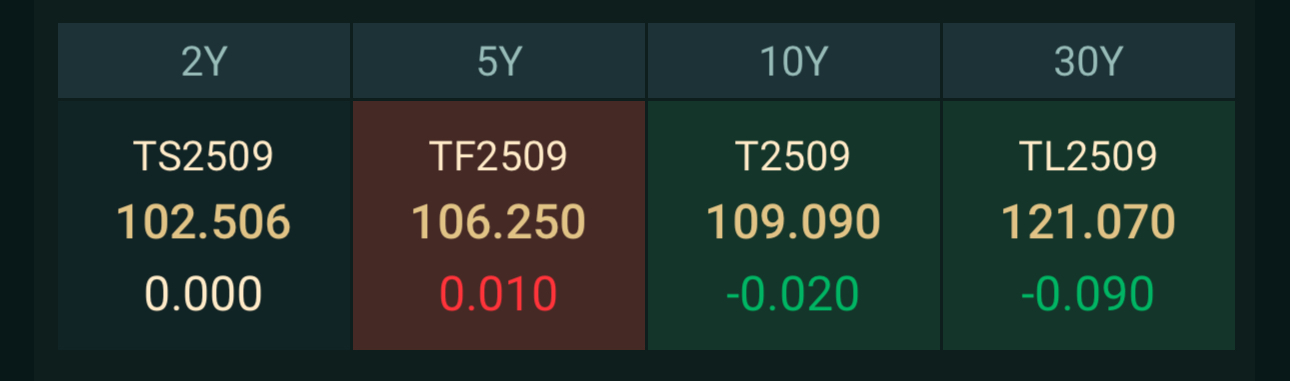Click the 0.000 change value
The width and height of the screenshot is (1290, 381).
click(x=204, y=294)
